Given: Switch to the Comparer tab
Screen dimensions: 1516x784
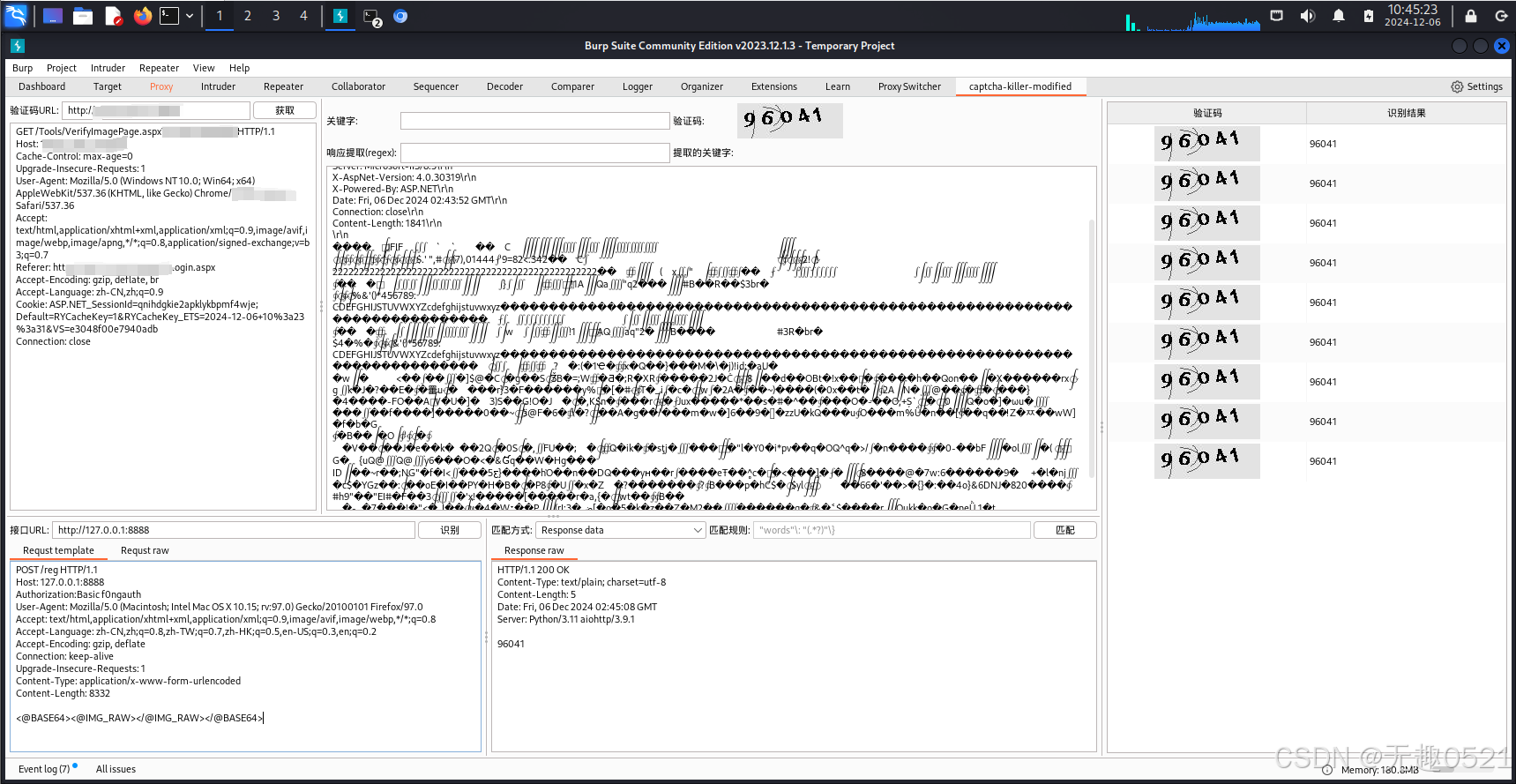Looking at the screenshot, I should 572,86.
